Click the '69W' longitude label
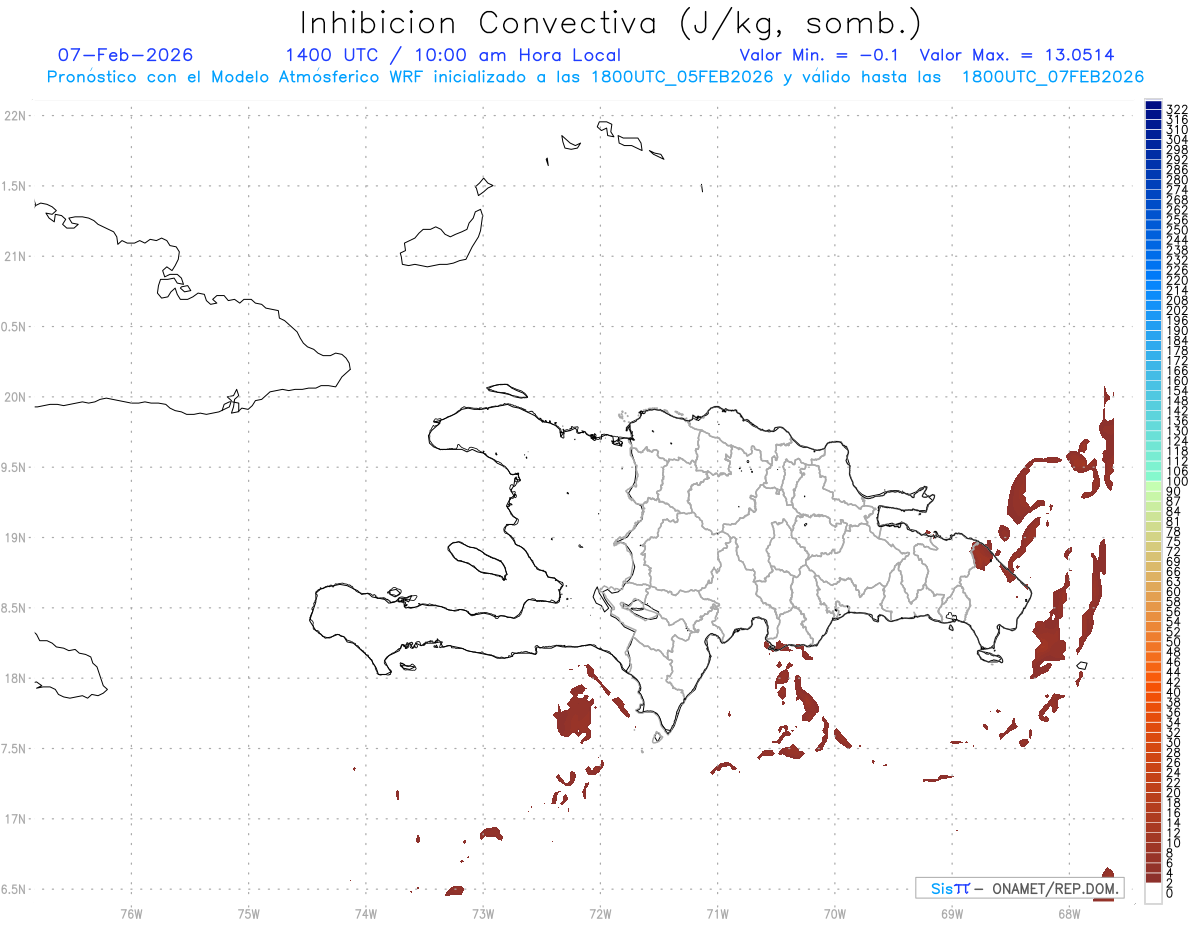The height and width of the screenshot is (927, 1200). coord(953,913)
